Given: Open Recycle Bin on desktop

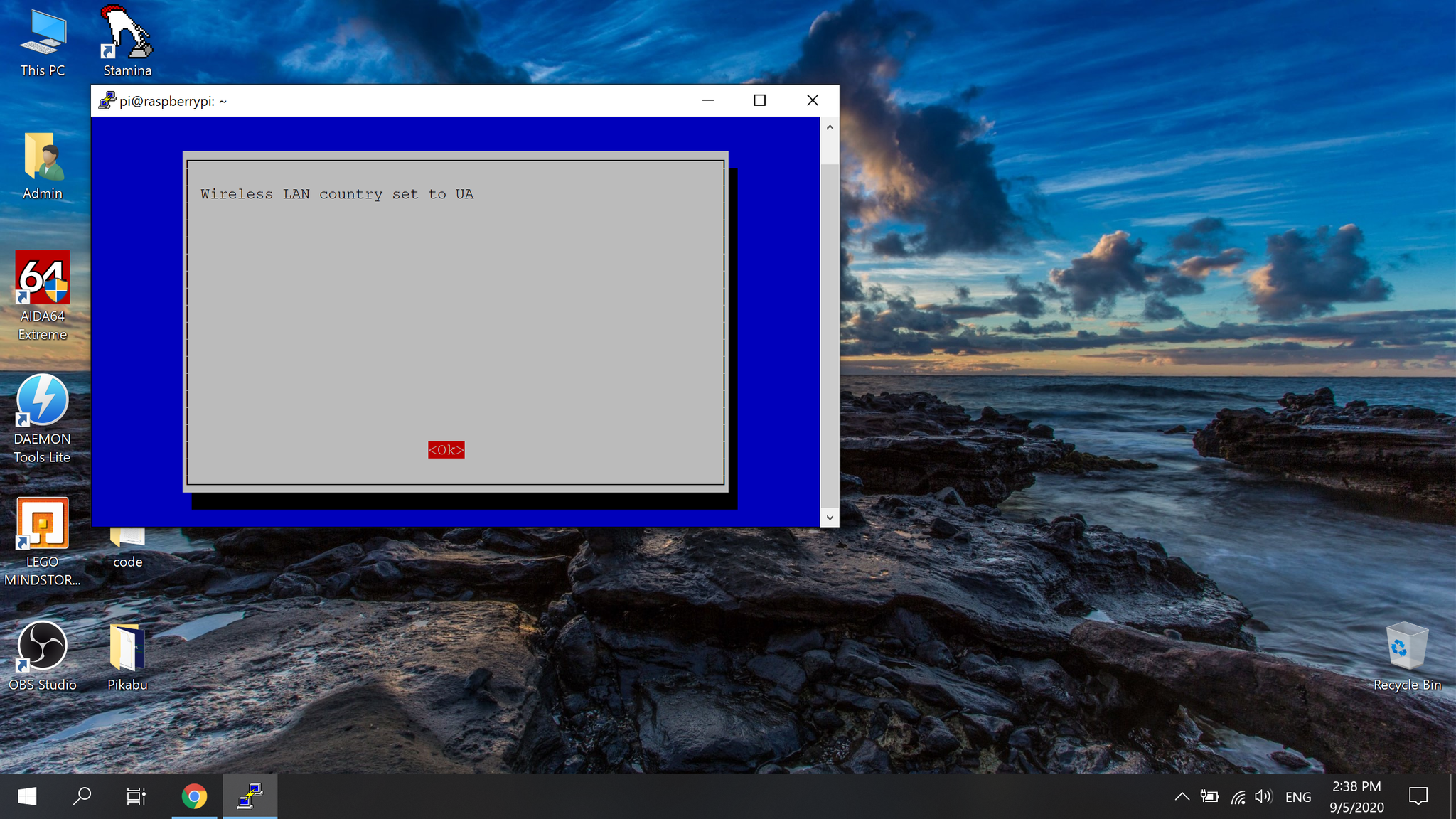Looking at the screenshot, I should [x=1407, y=656].
